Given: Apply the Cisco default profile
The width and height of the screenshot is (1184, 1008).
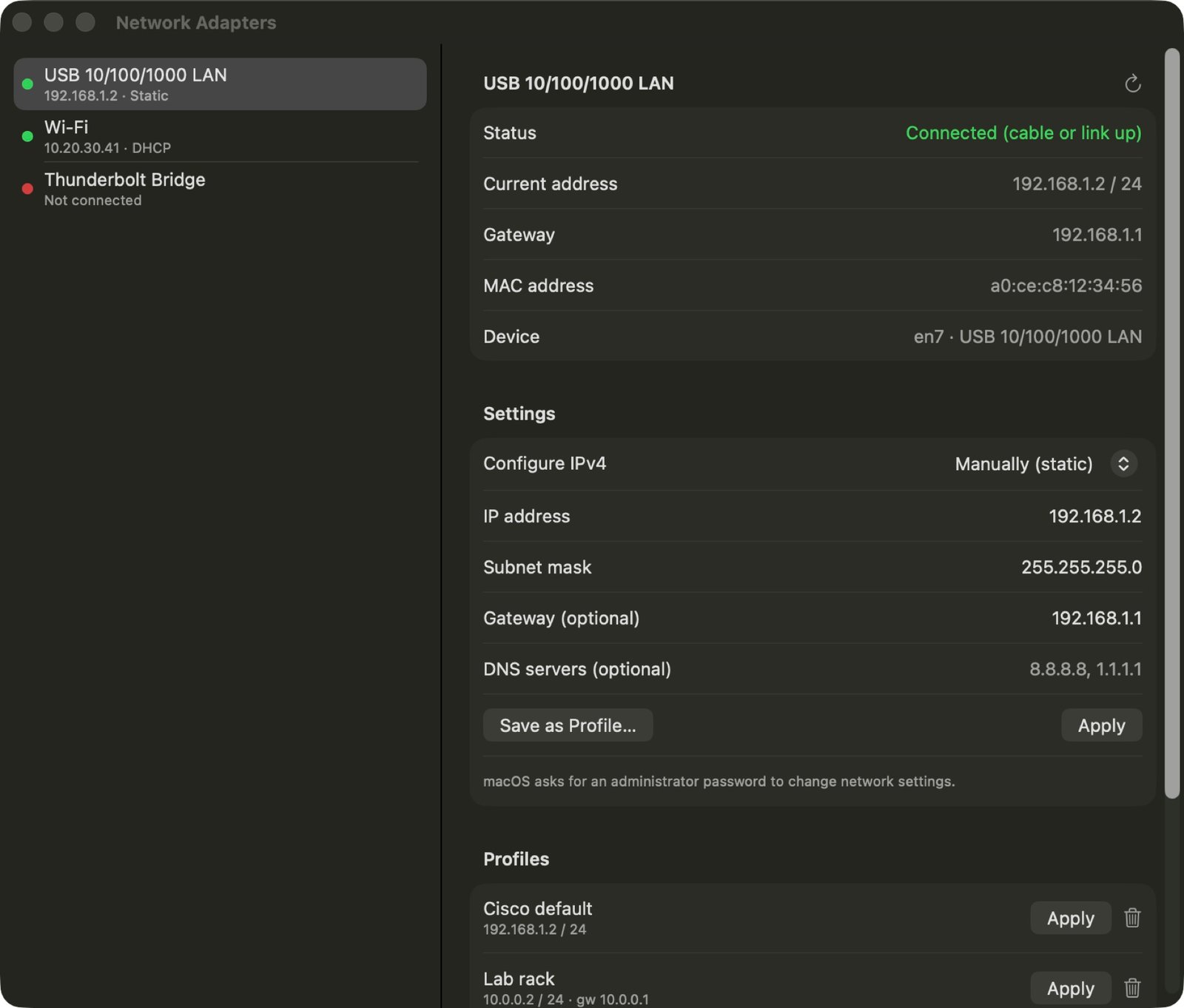Looking at the screenshot, I should click(1070, 918).
